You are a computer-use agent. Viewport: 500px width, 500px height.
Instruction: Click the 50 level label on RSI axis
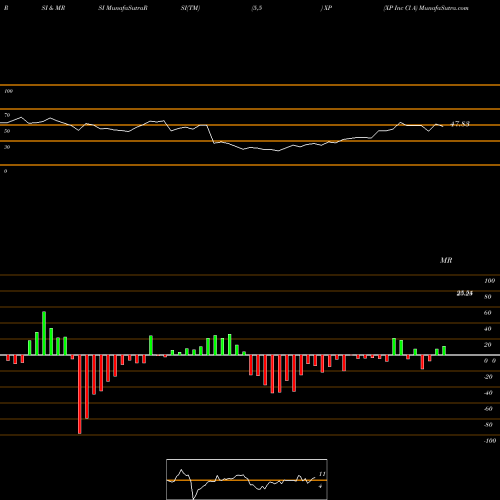[x=7, y=131]
